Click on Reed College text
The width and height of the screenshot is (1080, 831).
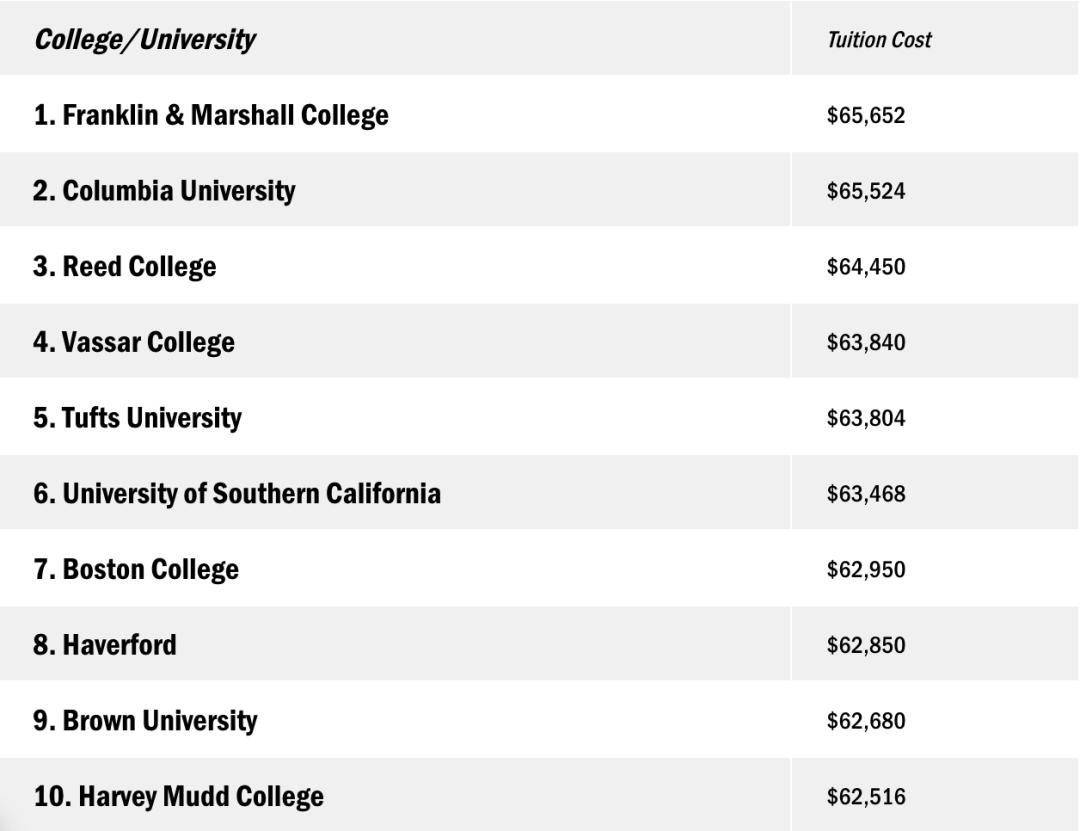pos(125,267)
